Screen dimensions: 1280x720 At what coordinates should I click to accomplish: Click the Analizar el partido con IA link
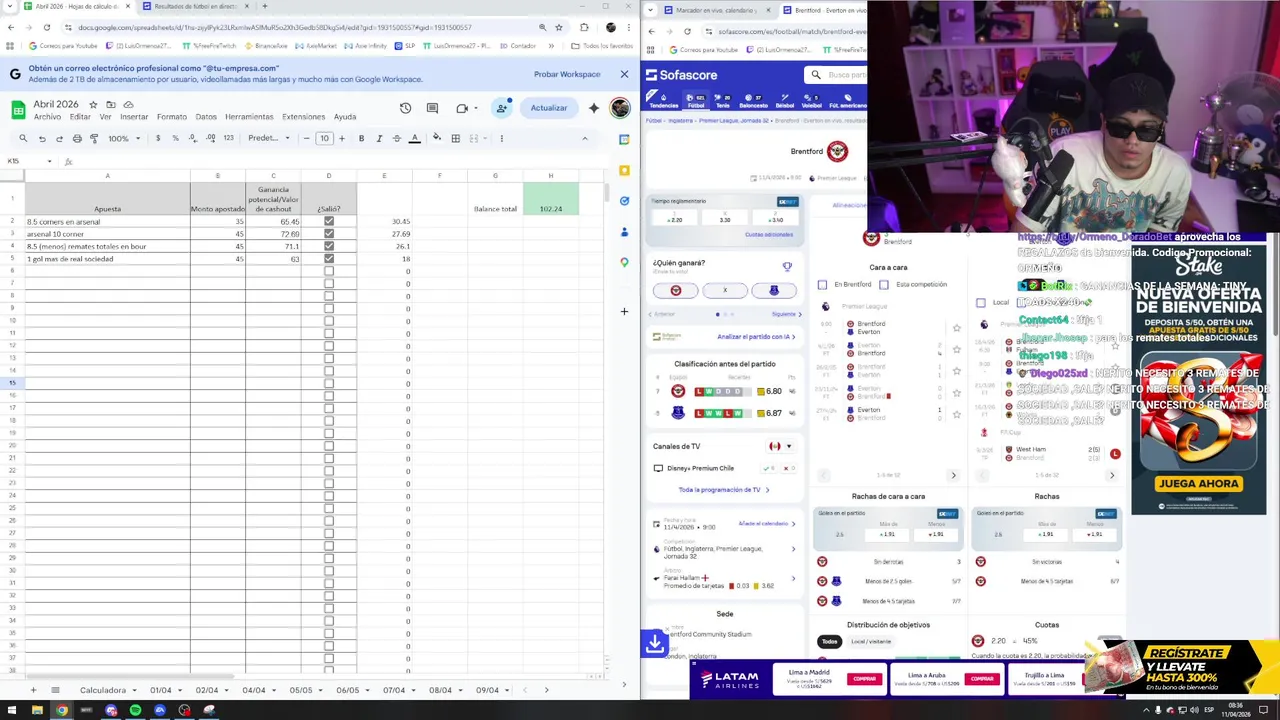pyautogui.click(x=755, y=337)
